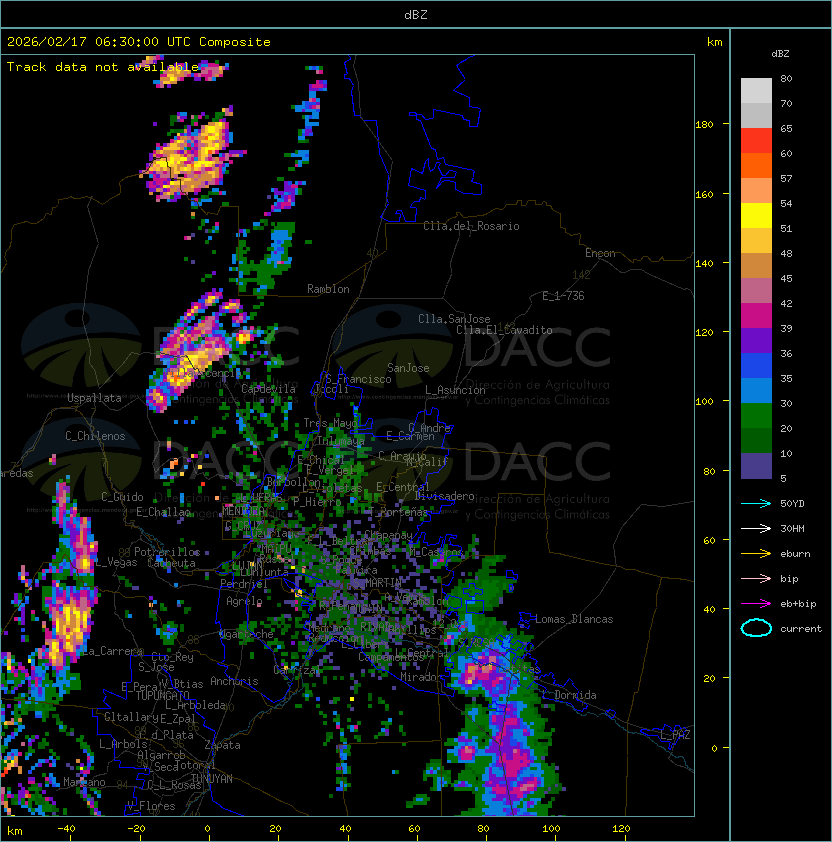Pick the magenta swatch in dBZ scale
The height and width of the screenshot is (842, 832).
tap(756, 316)
